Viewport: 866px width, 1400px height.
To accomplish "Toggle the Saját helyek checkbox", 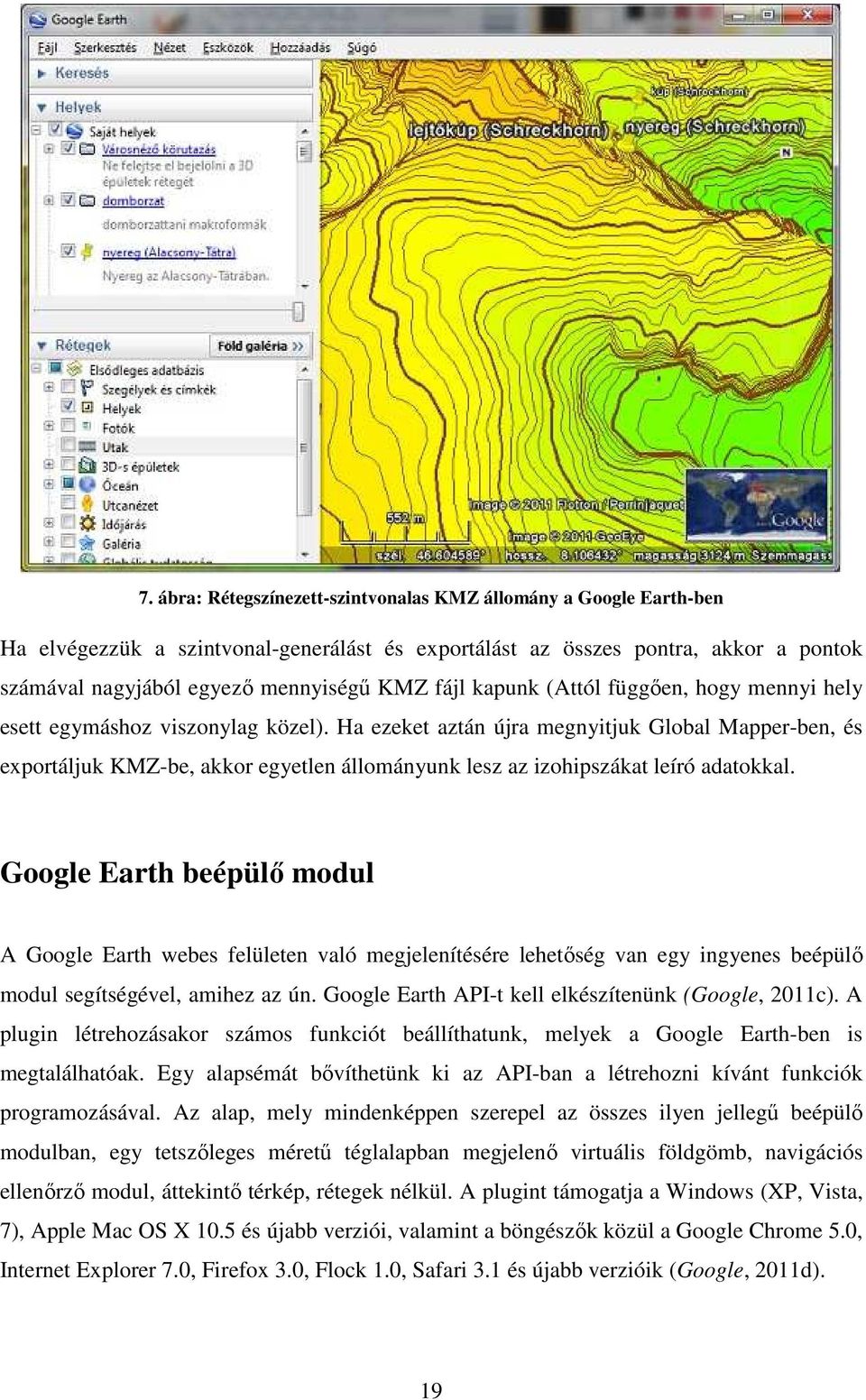I will (55, 131).
